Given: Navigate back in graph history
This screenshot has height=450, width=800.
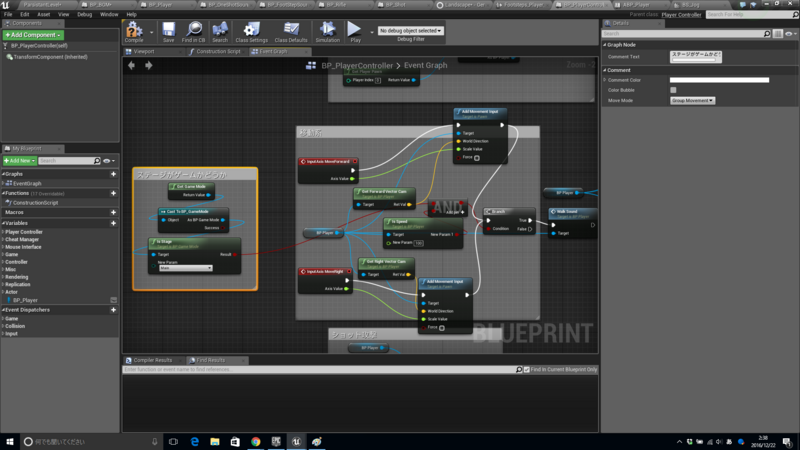Looking at the screenshot, I should [132, 65].
